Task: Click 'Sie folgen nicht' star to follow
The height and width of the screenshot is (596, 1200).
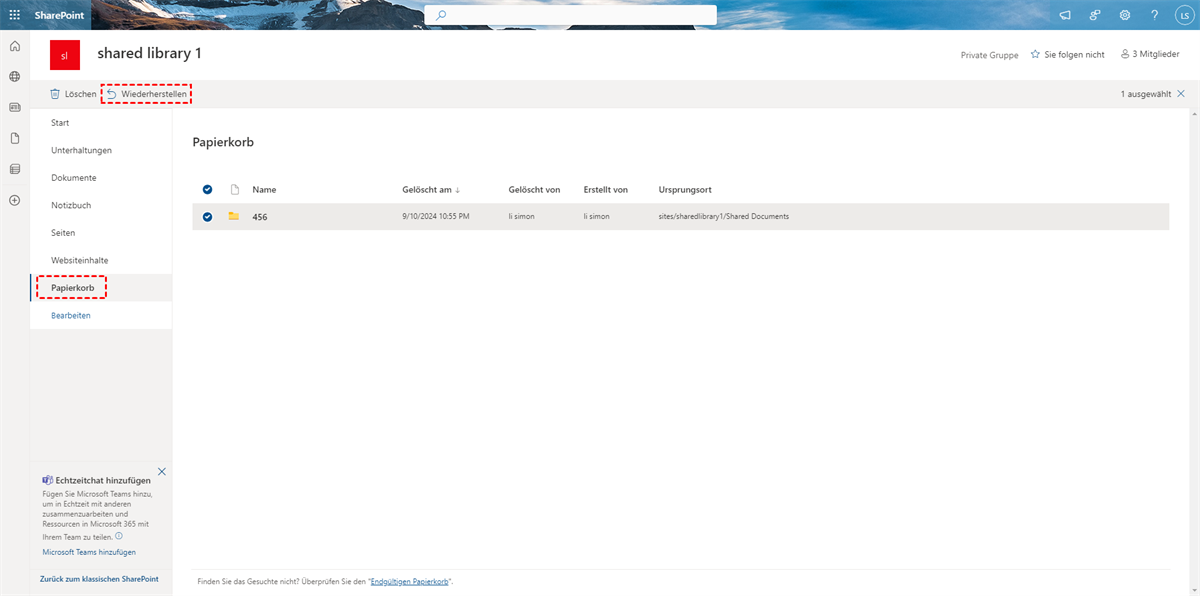Action: 1067,55
